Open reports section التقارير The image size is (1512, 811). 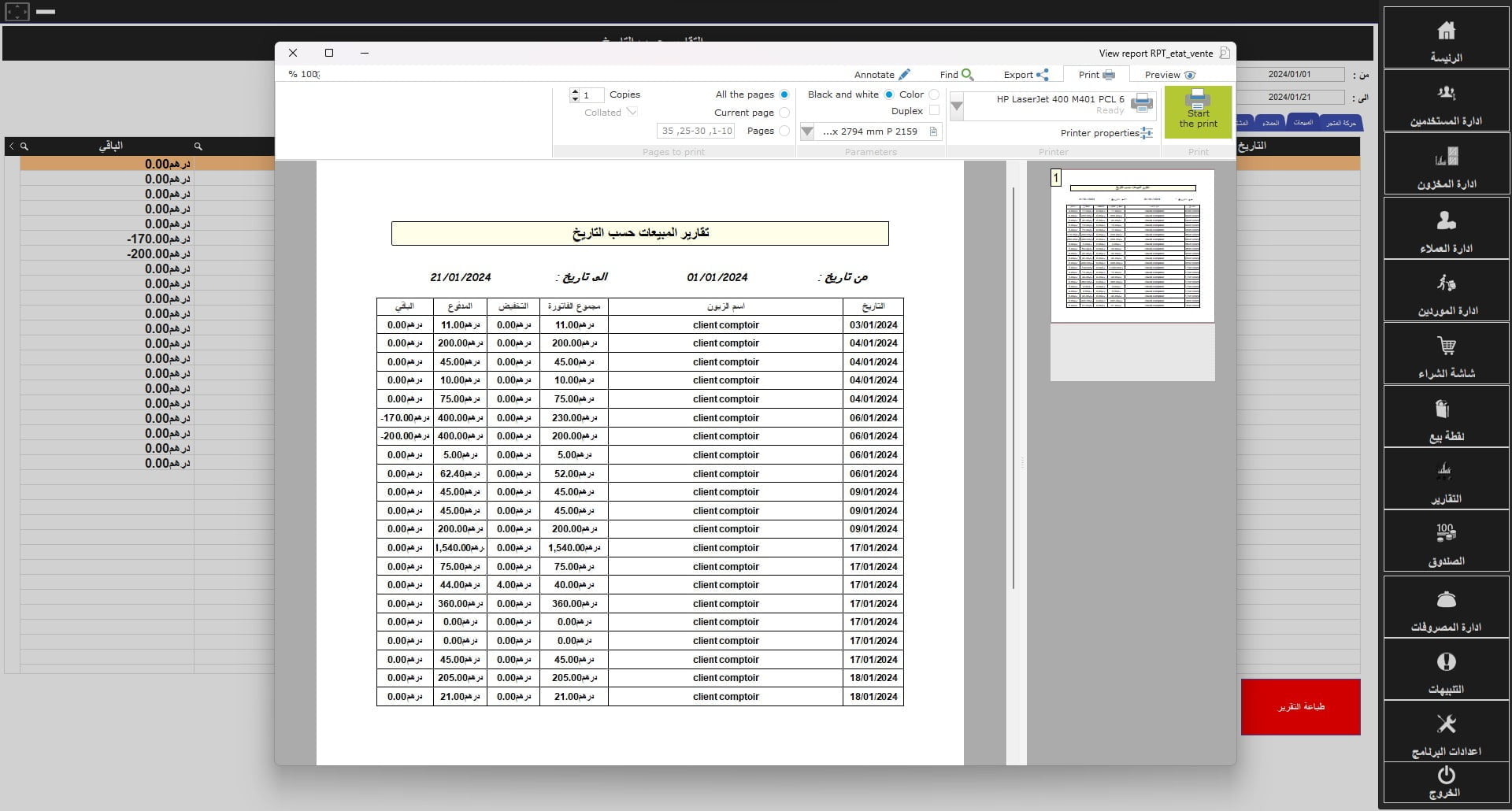tap(1446, 479)
